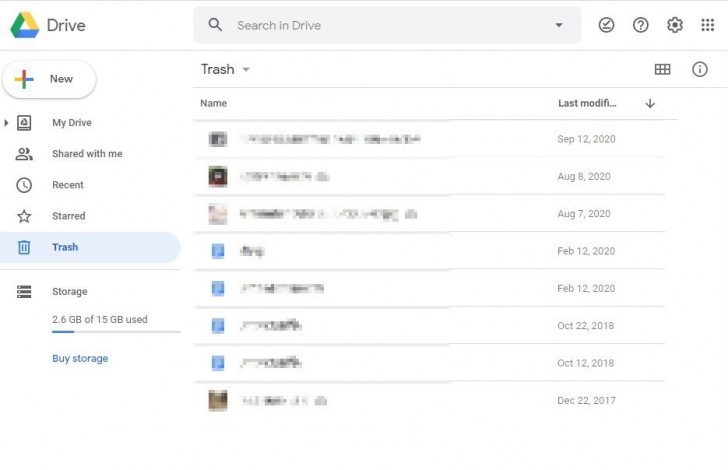The height and width of the screenshot is (470, 728).
Task: Select the Dec 22, 2017 date cell
Action: tap(586, 400)
